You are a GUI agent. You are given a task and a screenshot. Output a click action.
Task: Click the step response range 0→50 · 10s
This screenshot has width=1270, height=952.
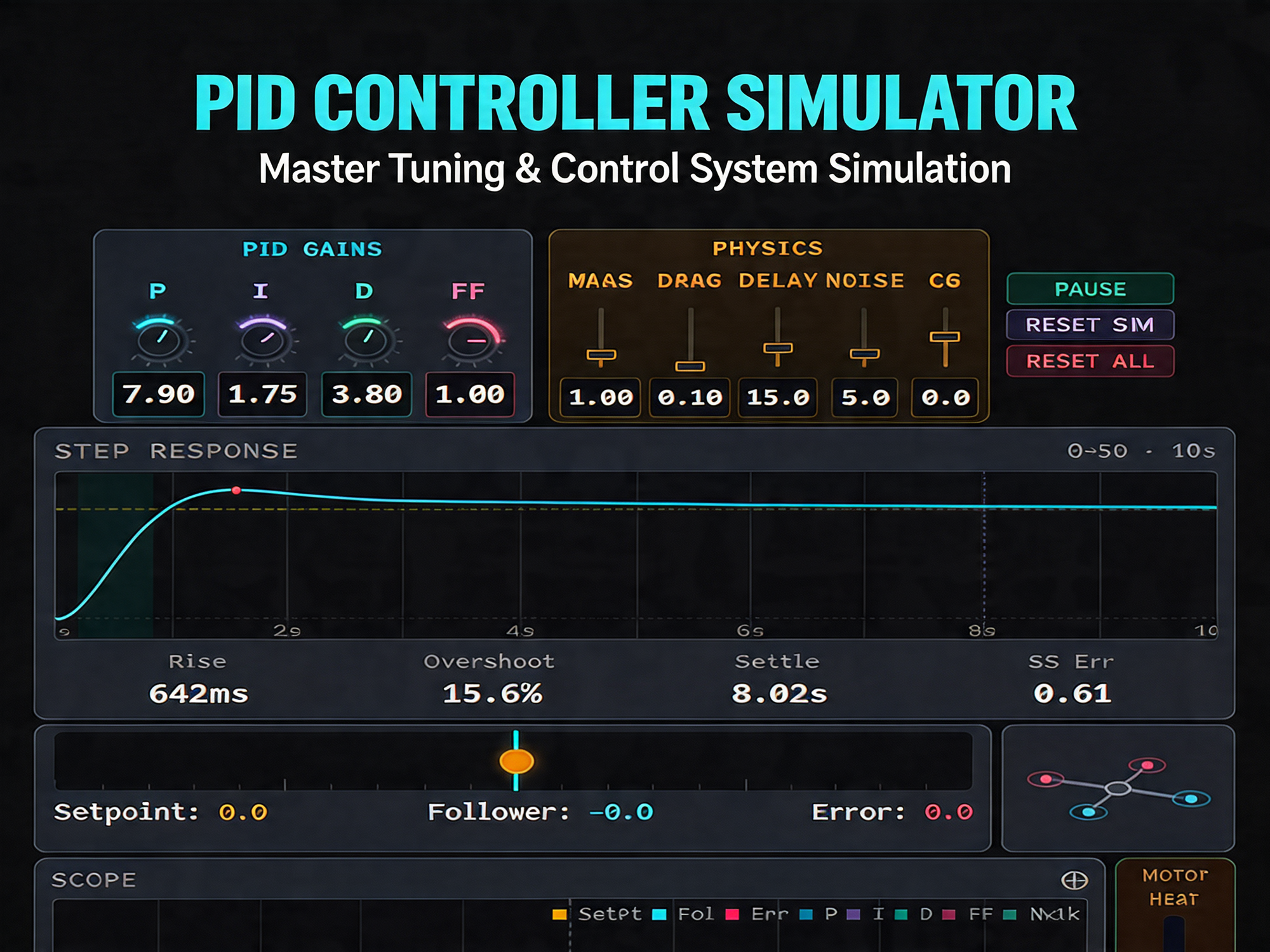coord(1141,451)
